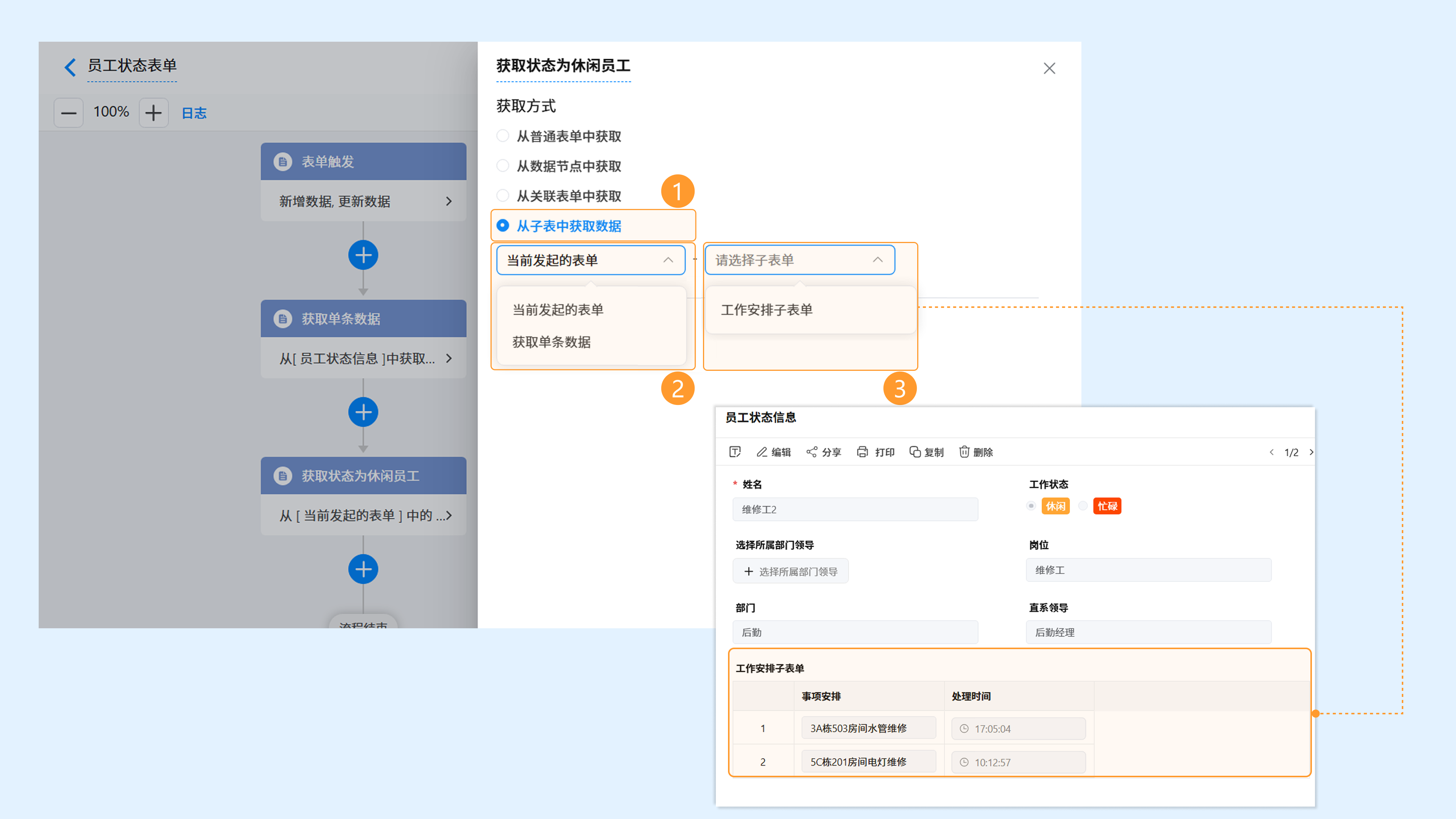Select the 忙碌 work status radio
This screenshot has width=1456, height=819.
click(1083, 506)
